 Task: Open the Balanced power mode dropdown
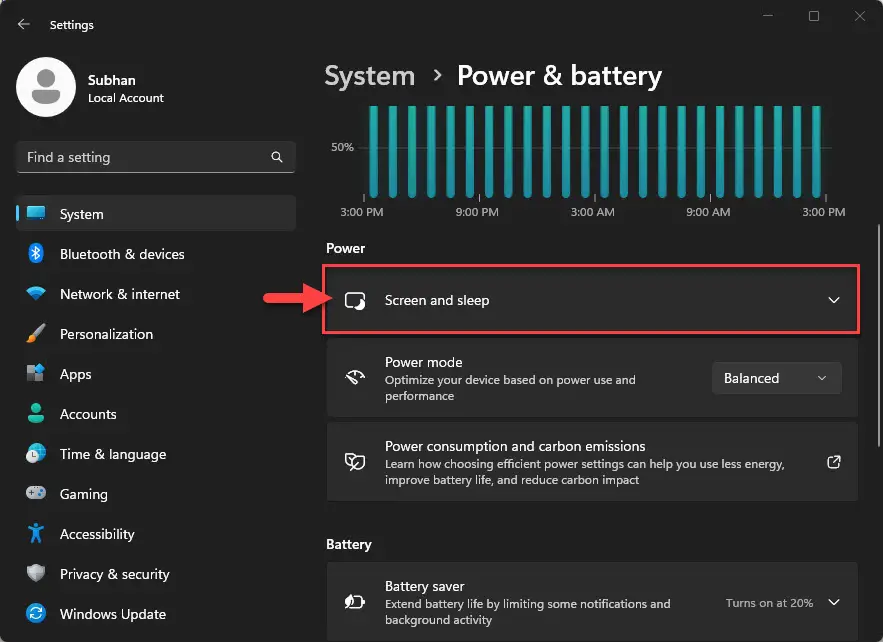[x=777, y=378]
